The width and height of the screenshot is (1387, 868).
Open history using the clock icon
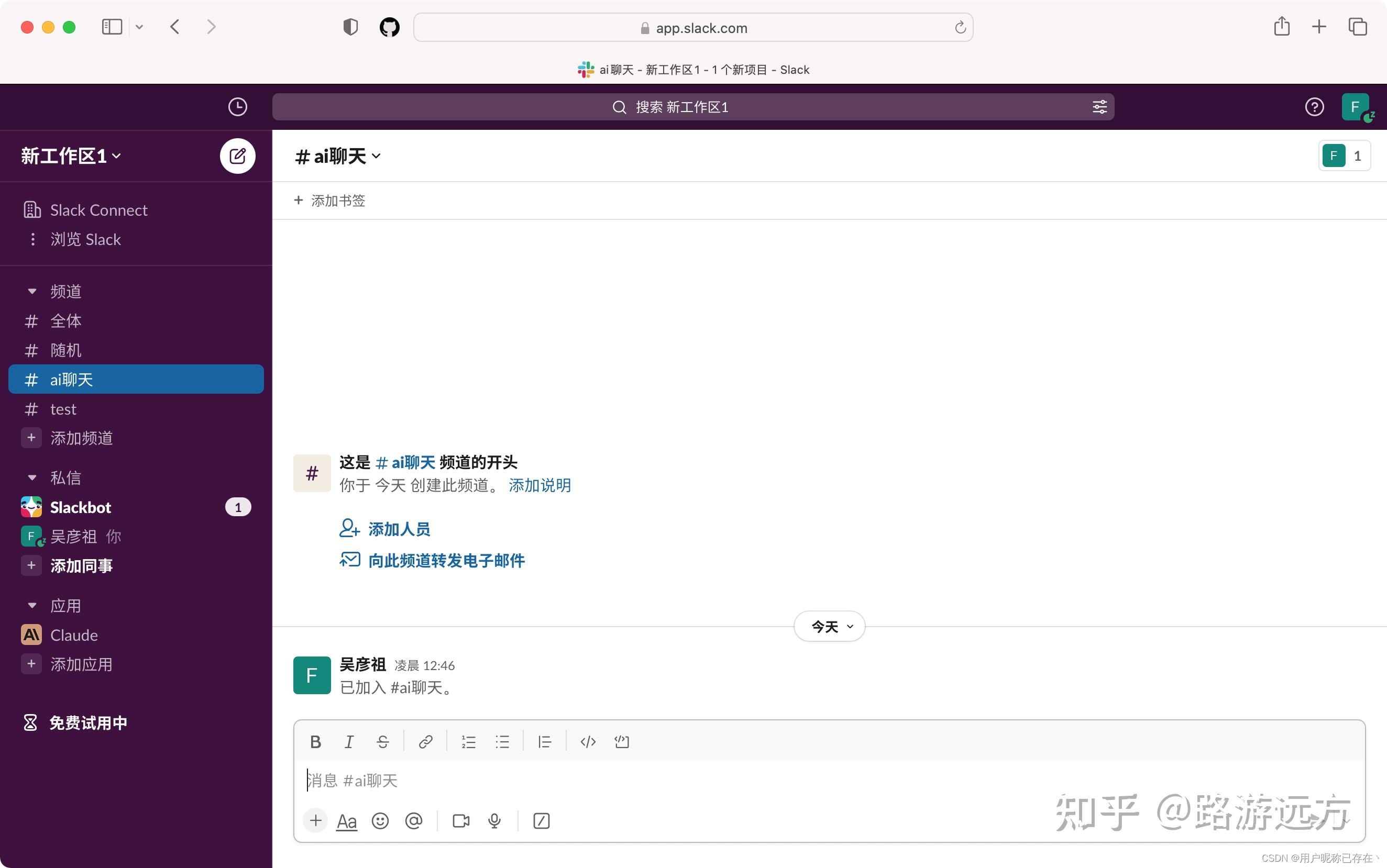pyautogui.click(x=238, y=107)
